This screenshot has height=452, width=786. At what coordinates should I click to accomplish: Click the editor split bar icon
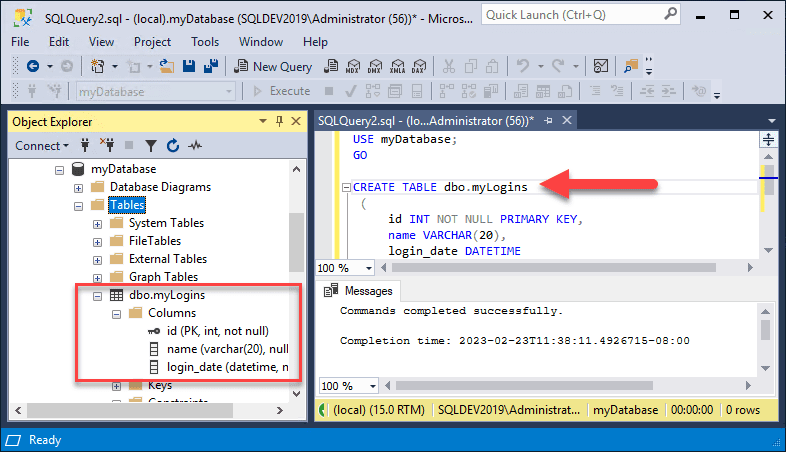[768, 139]
